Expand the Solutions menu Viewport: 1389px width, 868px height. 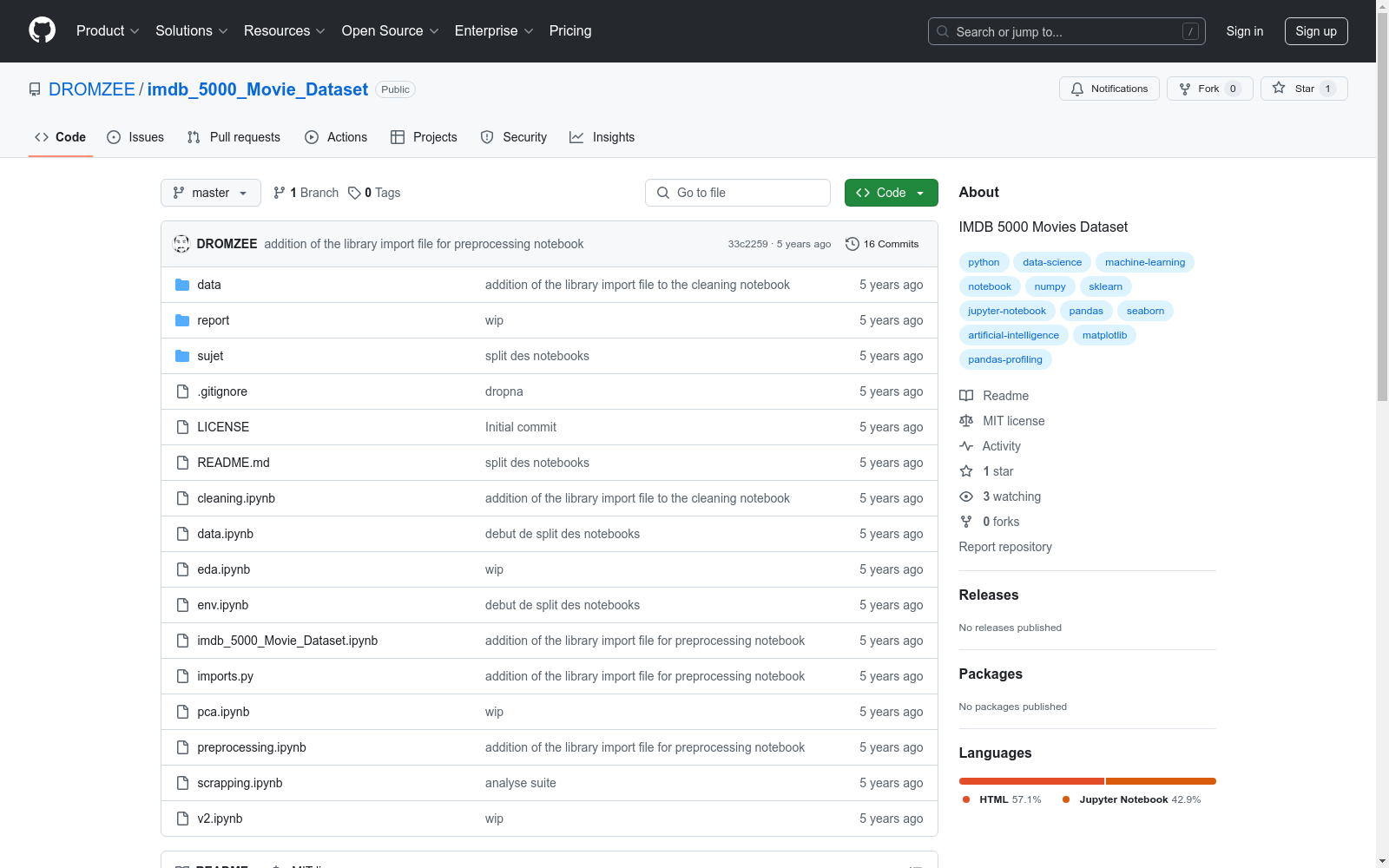pos(192,31)
